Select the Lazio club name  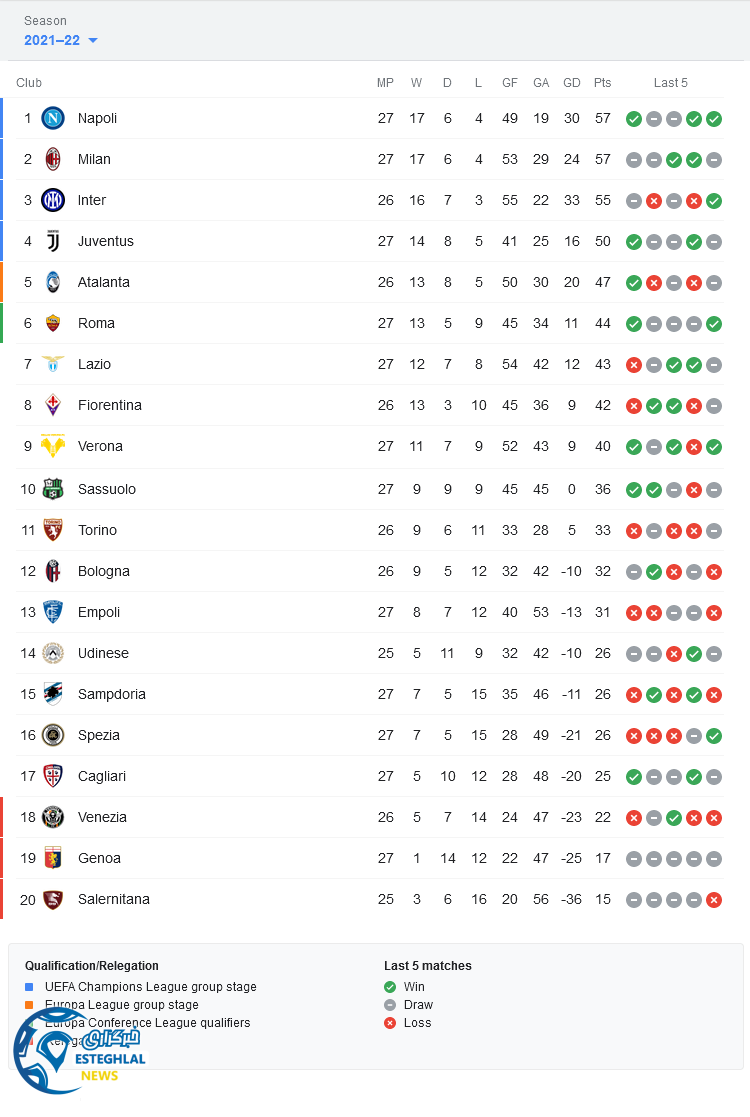point(94,364)
